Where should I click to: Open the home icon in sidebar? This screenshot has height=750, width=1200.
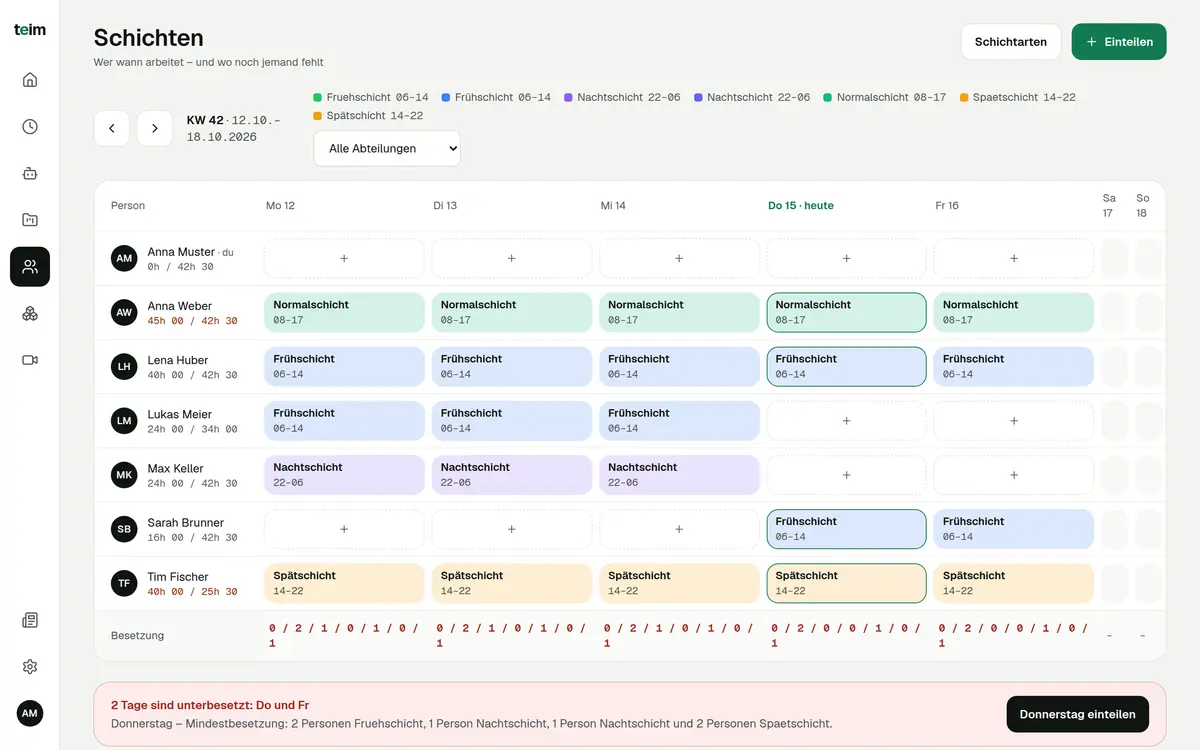coord(30,80)
